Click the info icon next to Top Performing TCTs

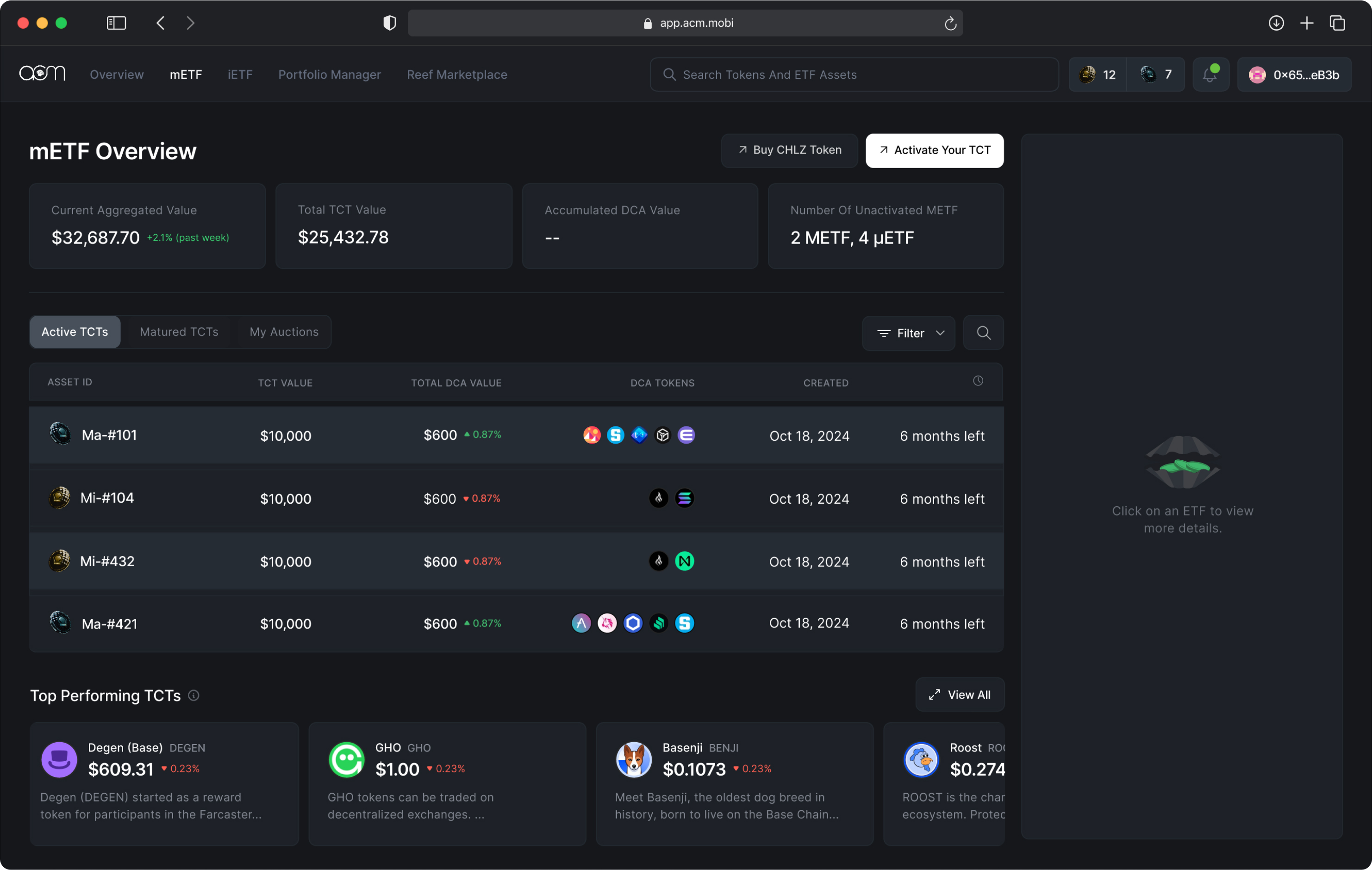pos(194,695)
